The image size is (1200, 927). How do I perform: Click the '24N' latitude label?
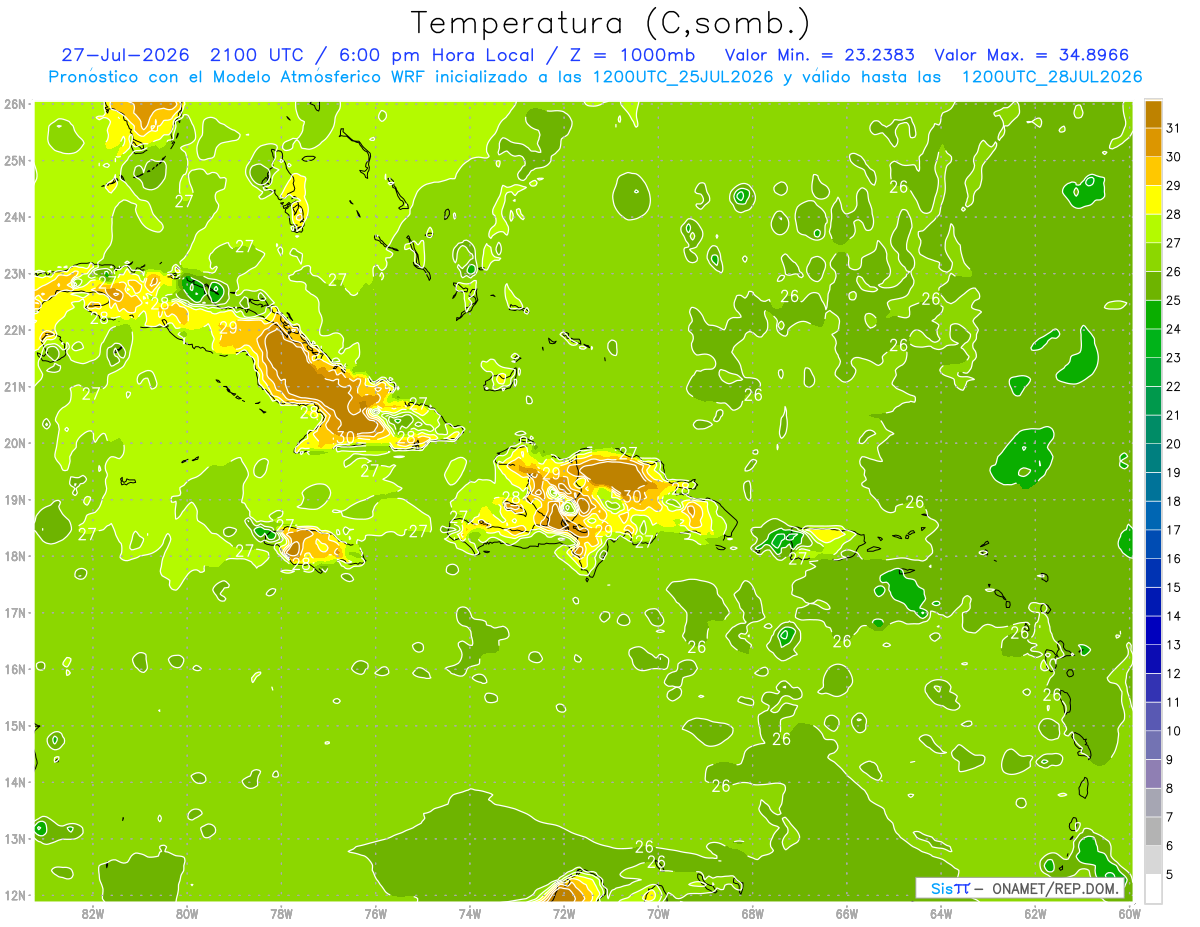pyautogui.click(x=16, y=217)
